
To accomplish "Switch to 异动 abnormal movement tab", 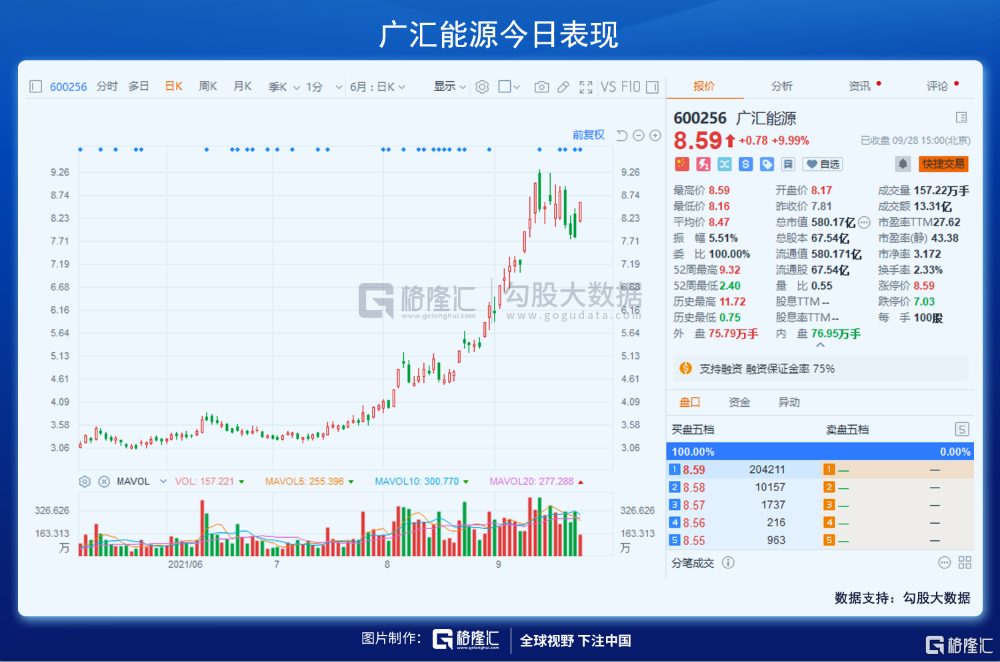I will (x=789, y=402).
